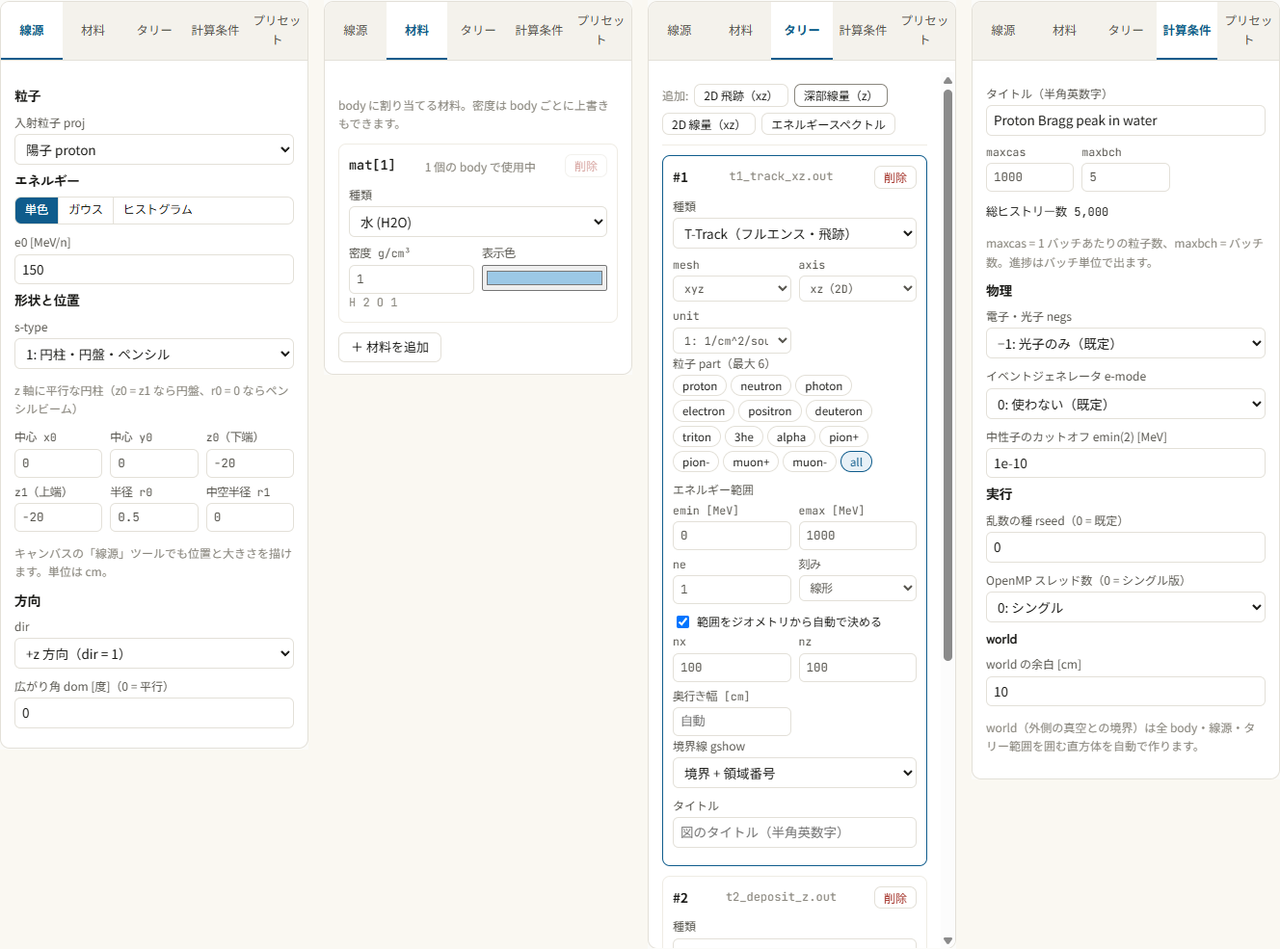Click the 乱数の種 rseed input field
1280x949 pixels.
click(x=1126, y=547)
